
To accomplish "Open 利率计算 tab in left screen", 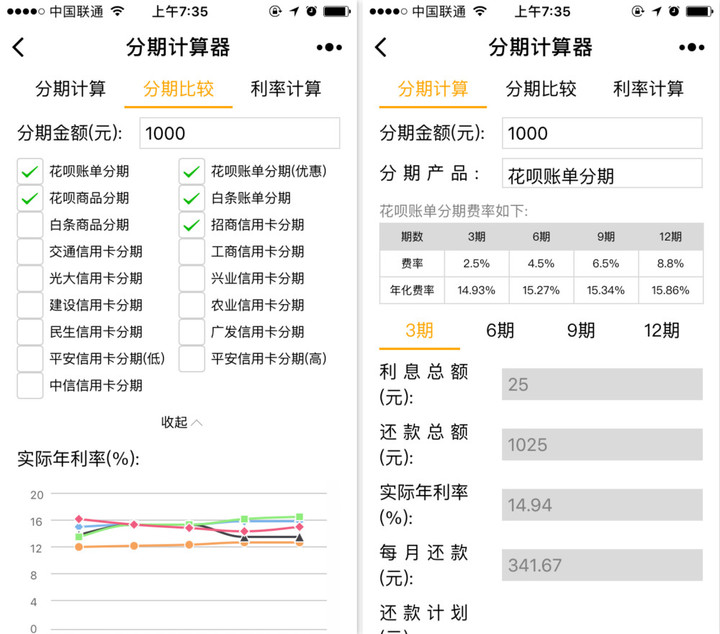I will [286, 89].
